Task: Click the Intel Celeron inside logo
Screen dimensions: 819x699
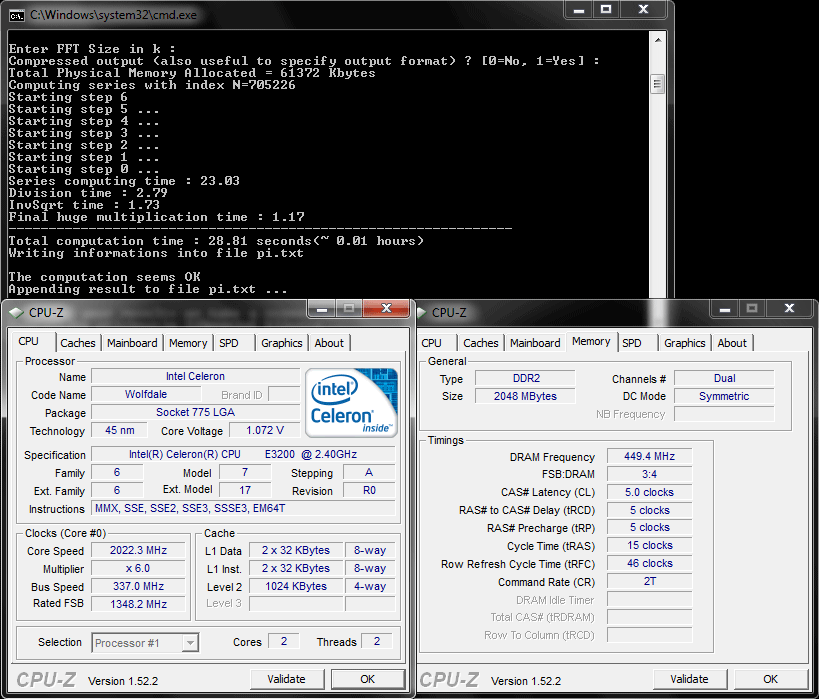Action: point(351,403)
